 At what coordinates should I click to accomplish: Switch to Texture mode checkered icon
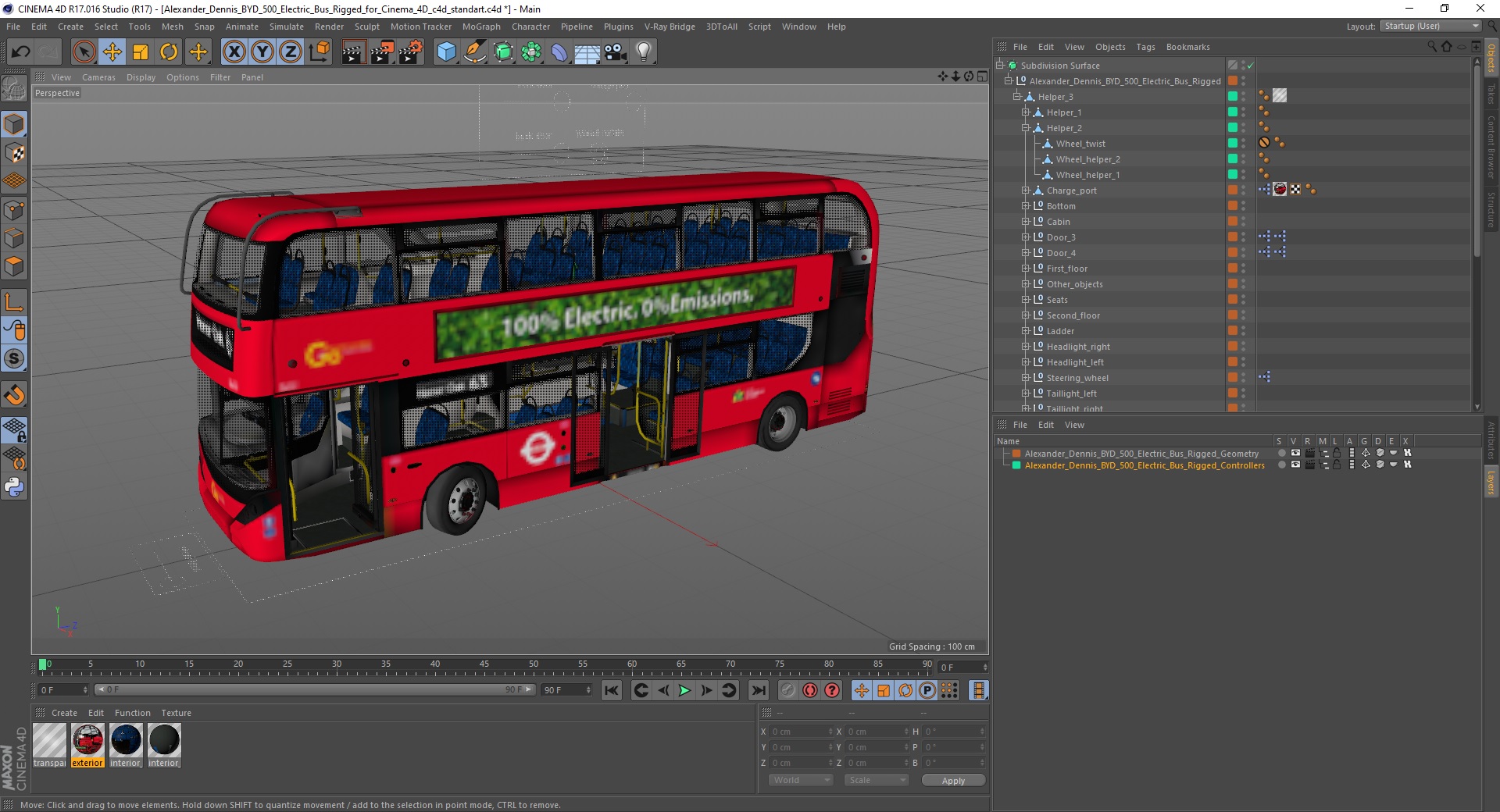[x=14, y=153]
